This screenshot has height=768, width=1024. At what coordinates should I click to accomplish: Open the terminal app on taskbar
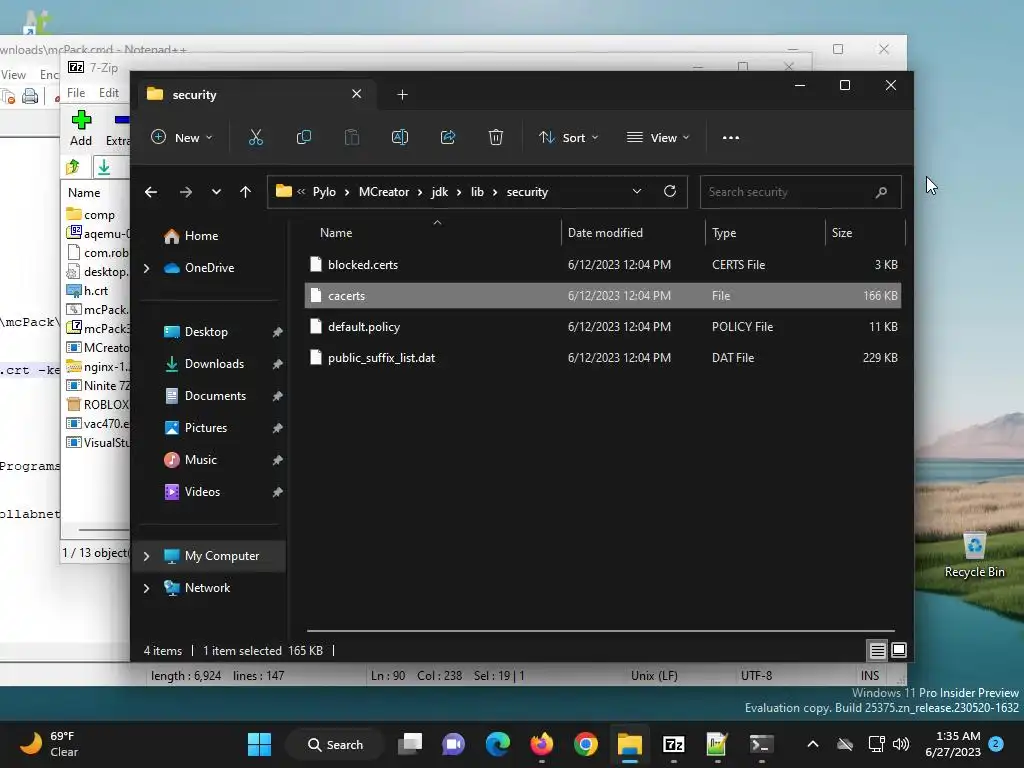(x=761, y=744)
